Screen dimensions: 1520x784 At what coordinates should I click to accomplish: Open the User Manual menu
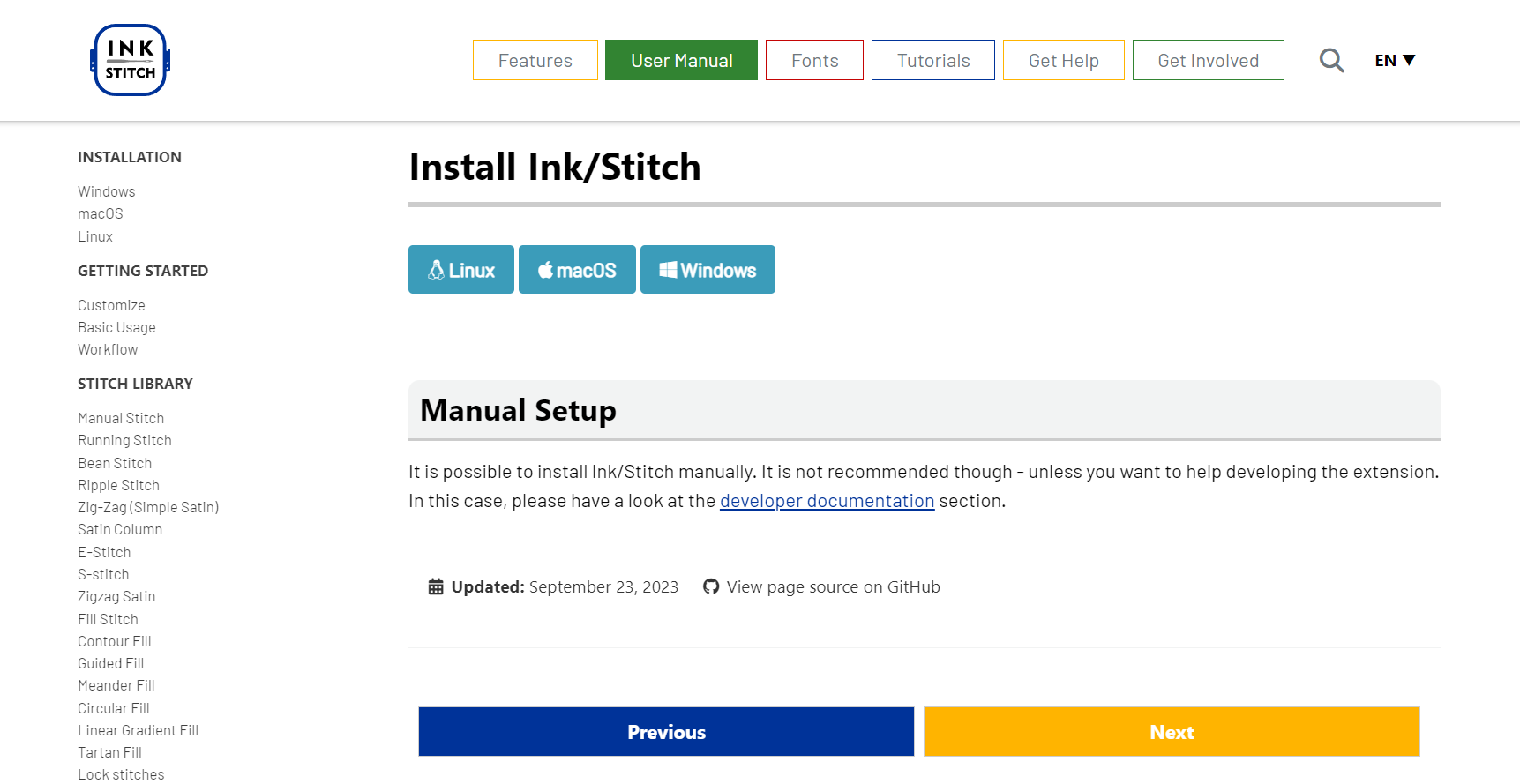coord(681,60)
